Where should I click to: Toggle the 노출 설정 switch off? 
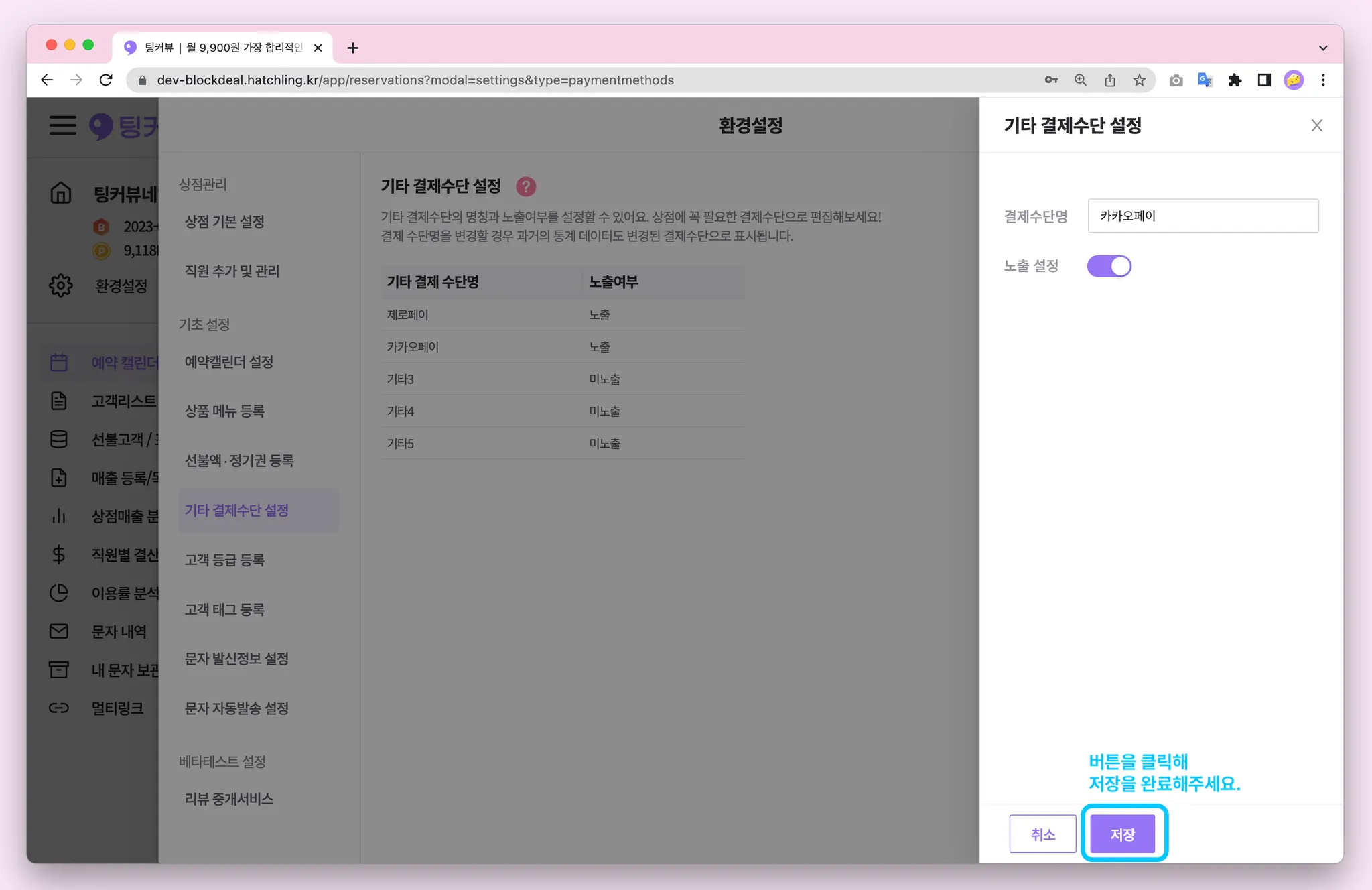[x=1109, y=266]
